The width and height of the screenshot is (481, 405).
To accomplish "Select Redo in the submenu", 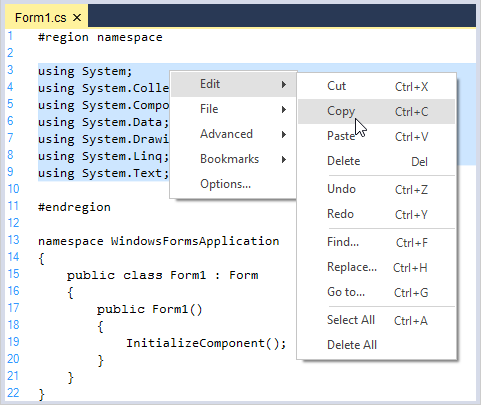I will coord(377,214).
